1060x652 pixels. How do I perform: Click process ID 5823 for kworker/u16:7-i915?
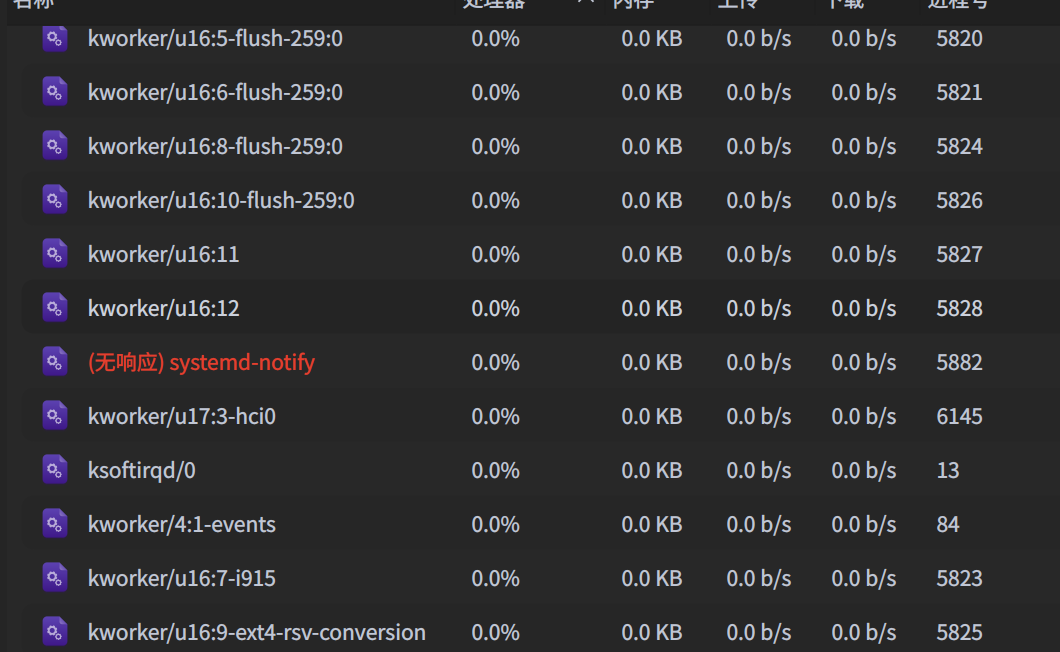pos(959,578)
